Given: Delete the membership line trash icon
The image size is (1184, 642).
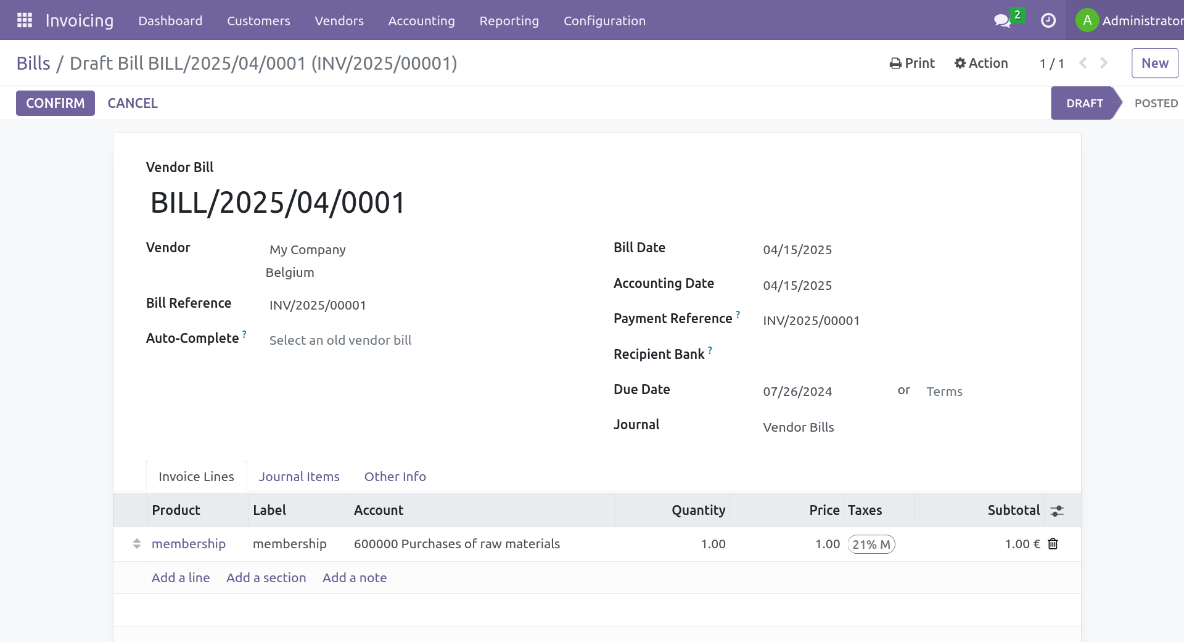Looking at the screenshot, I should pyautogui.click(x=1053, y=544).
